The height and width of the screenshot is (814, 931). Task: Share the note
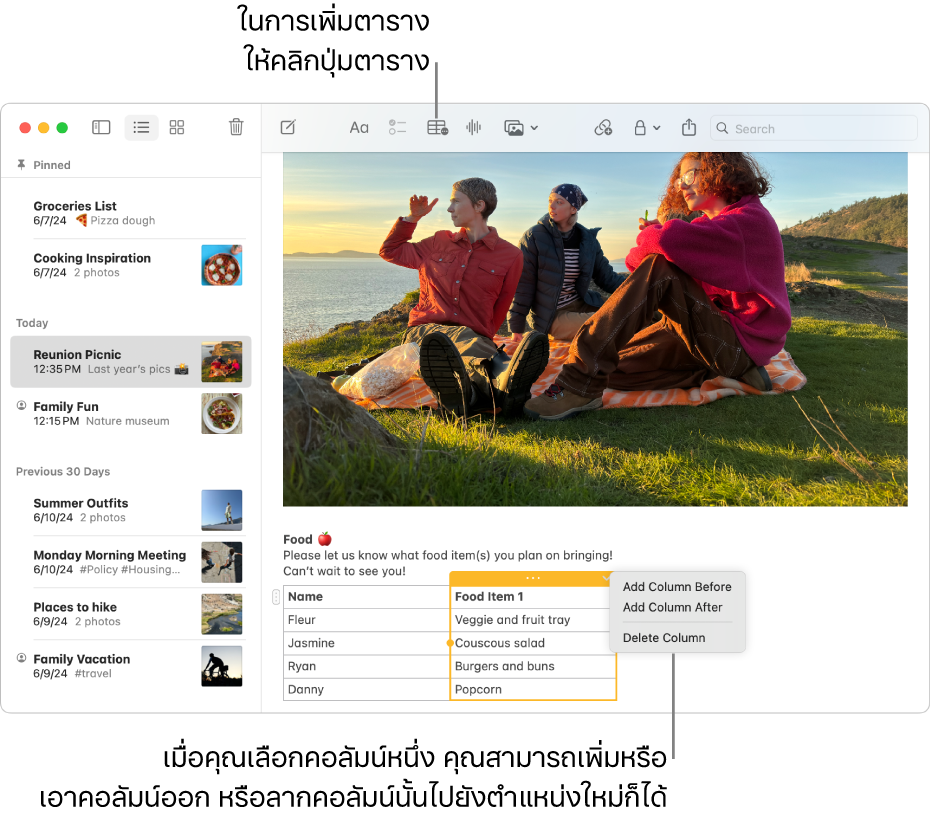pos(689,127)
